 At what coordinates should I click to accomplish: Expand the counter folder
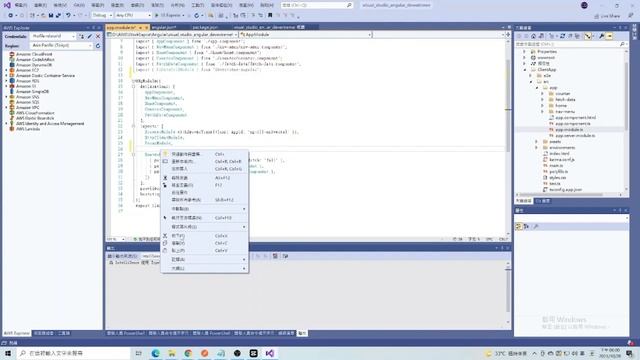[x=542, y=93]
